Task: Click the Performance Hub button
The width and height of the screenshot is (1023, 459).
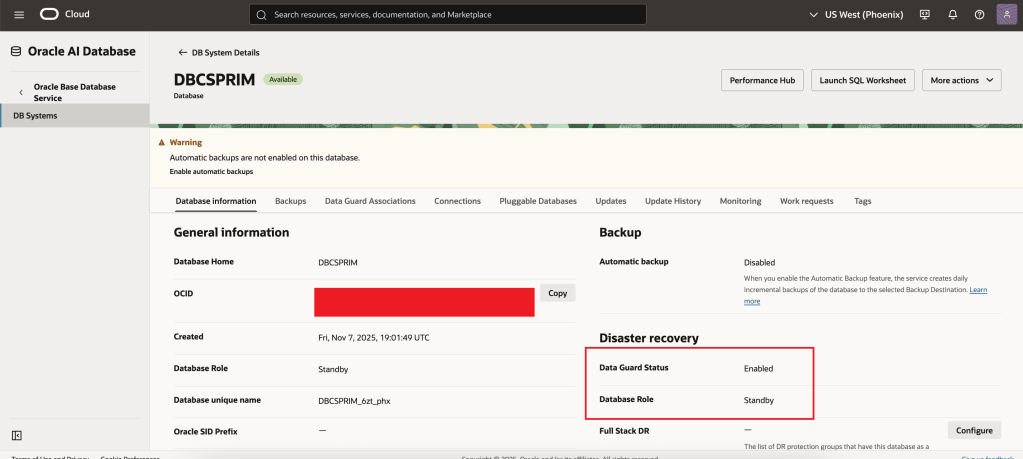Action: tap(761, 80)
